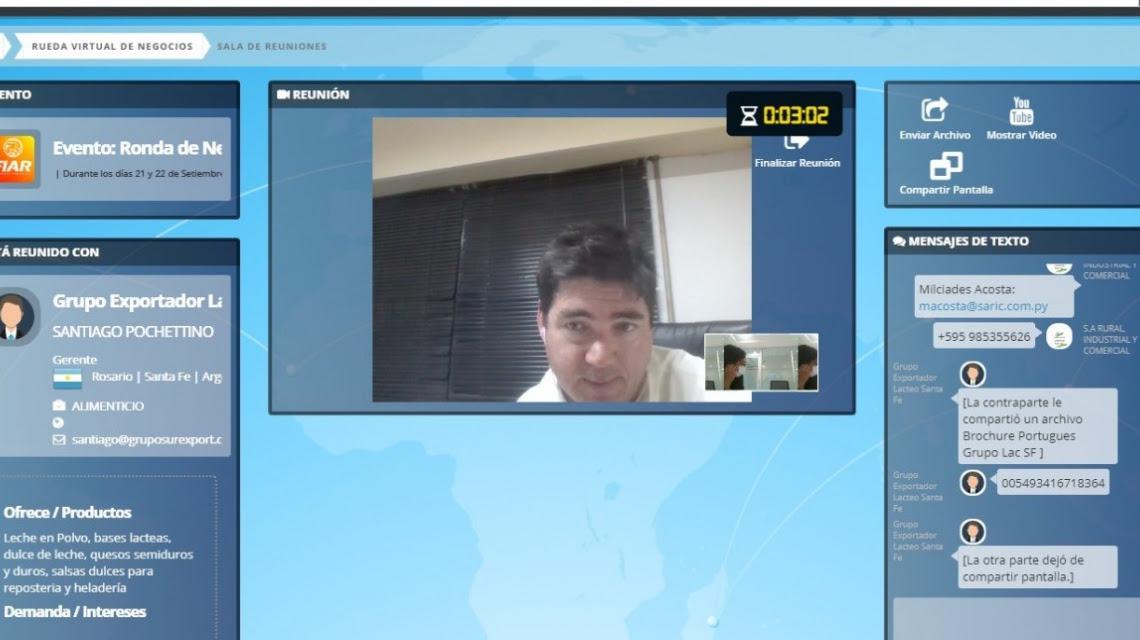Click the Grupo Exportador company name
Viewport: 1140px width, 640px height.
tap(137, 301)
